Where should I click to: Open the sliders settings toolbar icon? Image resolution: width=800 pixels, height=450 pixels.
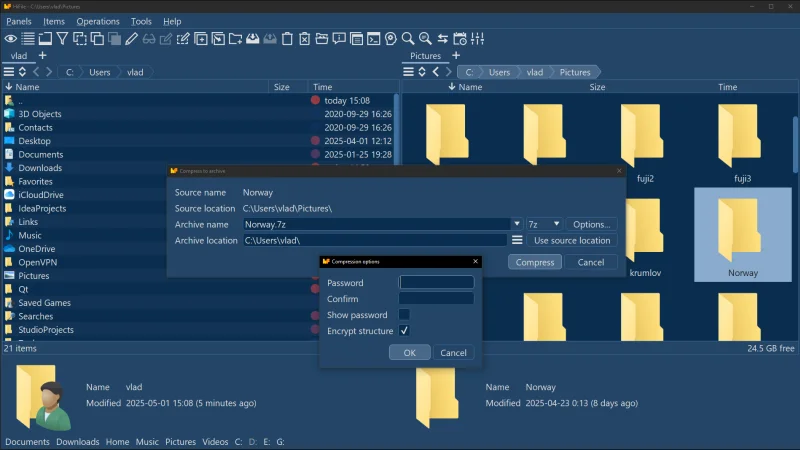point(478,39)
